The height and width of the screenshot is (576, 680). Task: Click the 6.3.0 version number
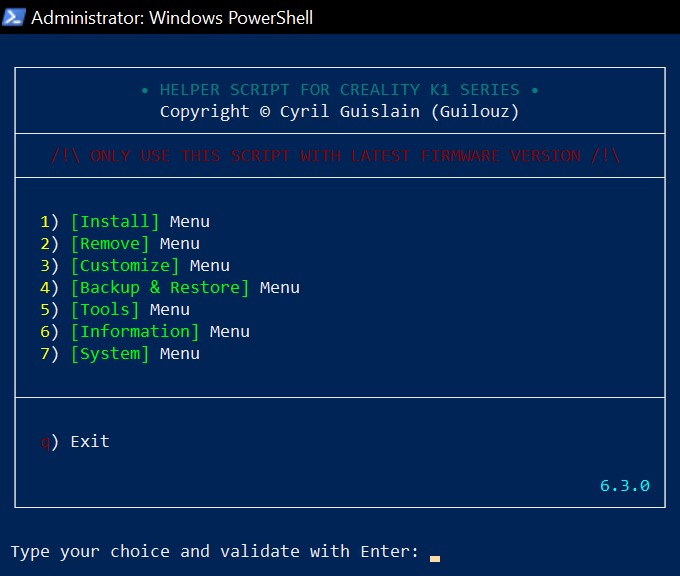625,486
